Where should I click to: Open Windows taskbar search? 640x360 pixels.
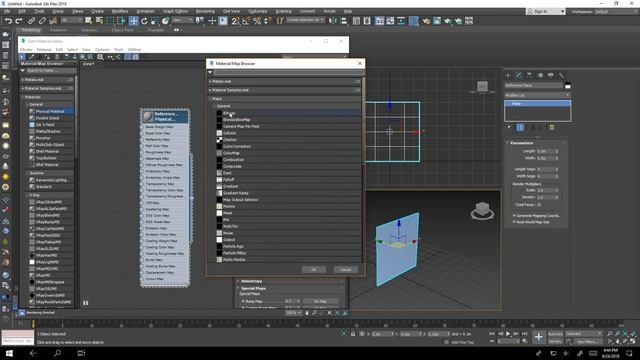(57, 353)
